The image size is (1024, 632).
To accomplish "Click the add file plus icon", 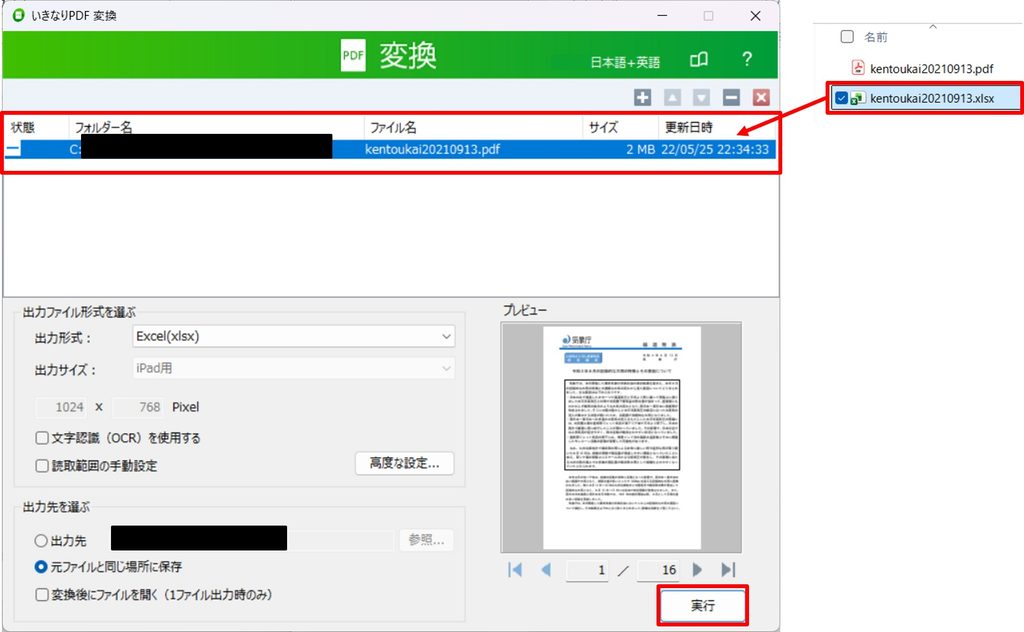I will click(643, 97).
